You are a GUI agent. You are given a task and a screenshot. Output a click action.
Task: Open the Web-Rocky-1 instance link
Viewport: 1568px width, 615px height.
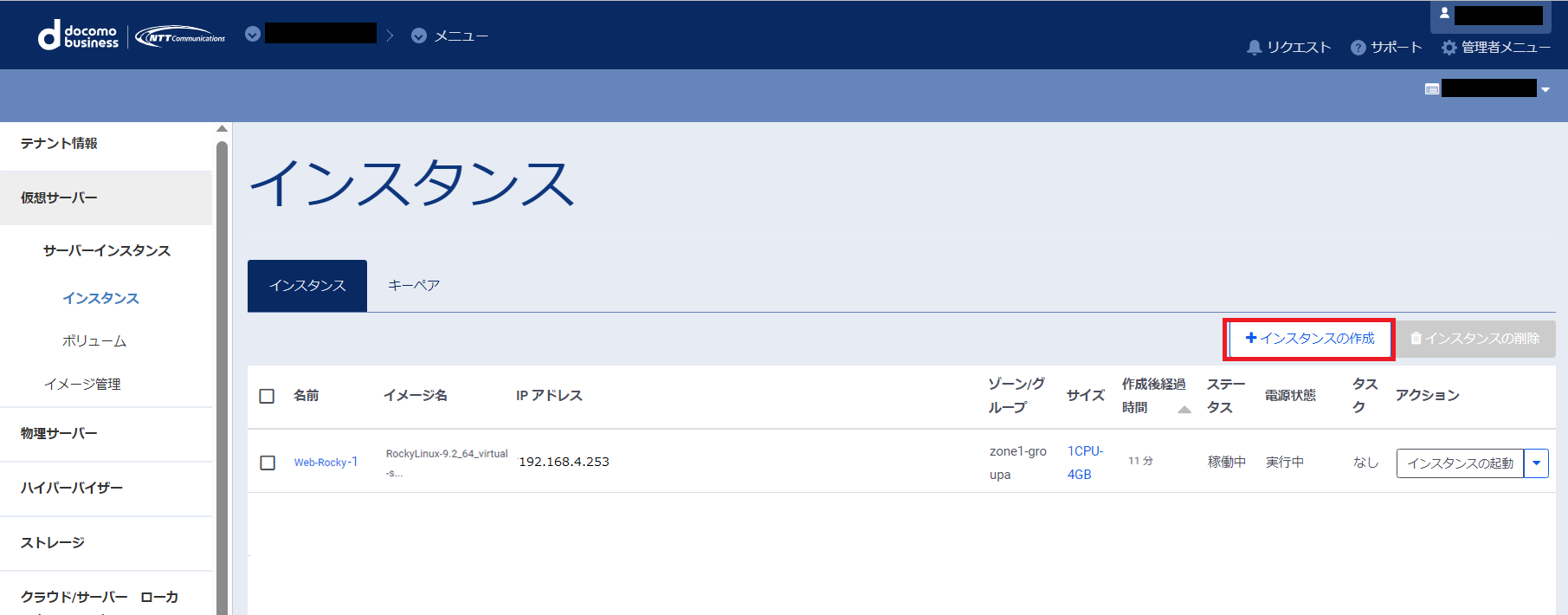326,463
